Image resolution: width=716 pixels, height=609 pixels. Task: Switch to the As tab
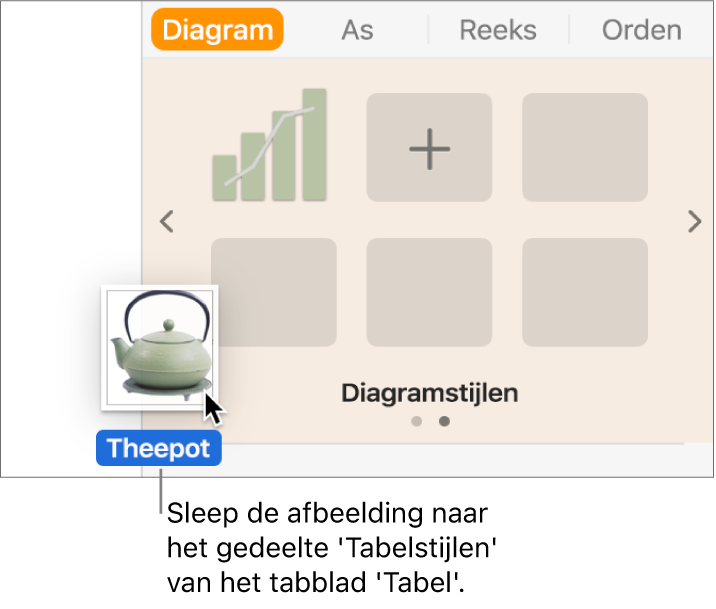(x=357, y=30)
